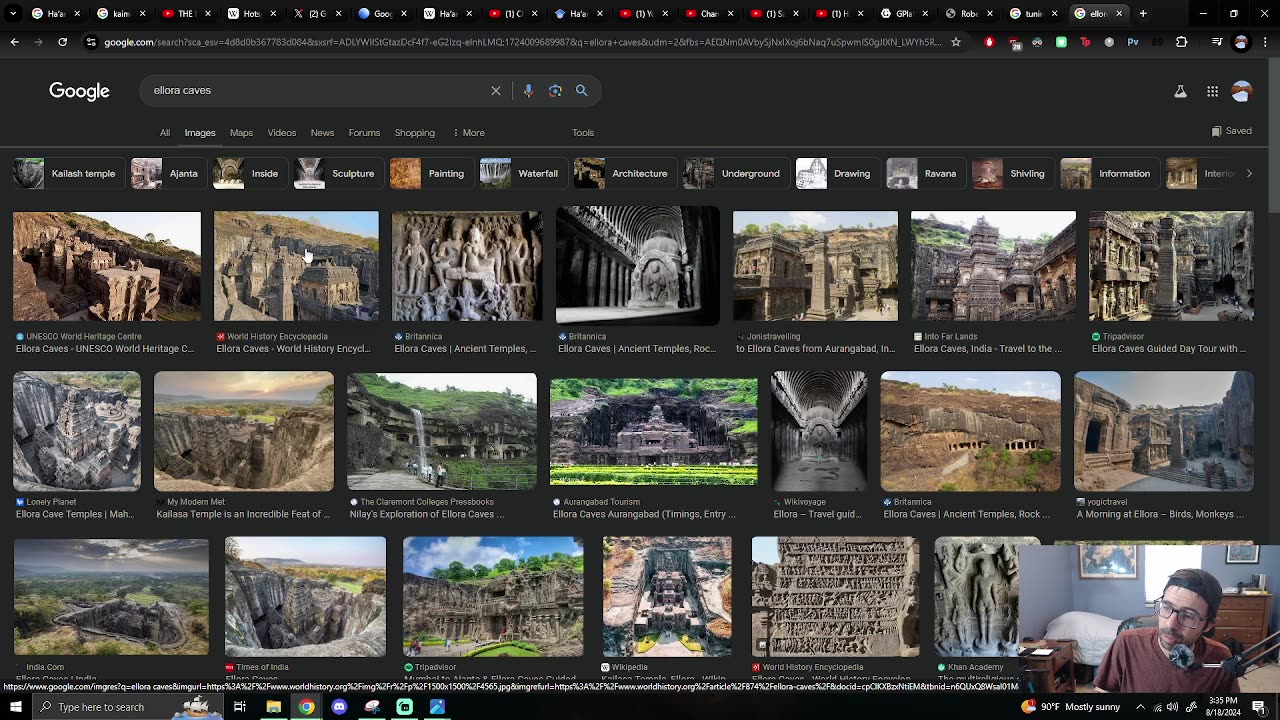
Task: Show more filter chips with right arrow
Action: pos(1249,173)
